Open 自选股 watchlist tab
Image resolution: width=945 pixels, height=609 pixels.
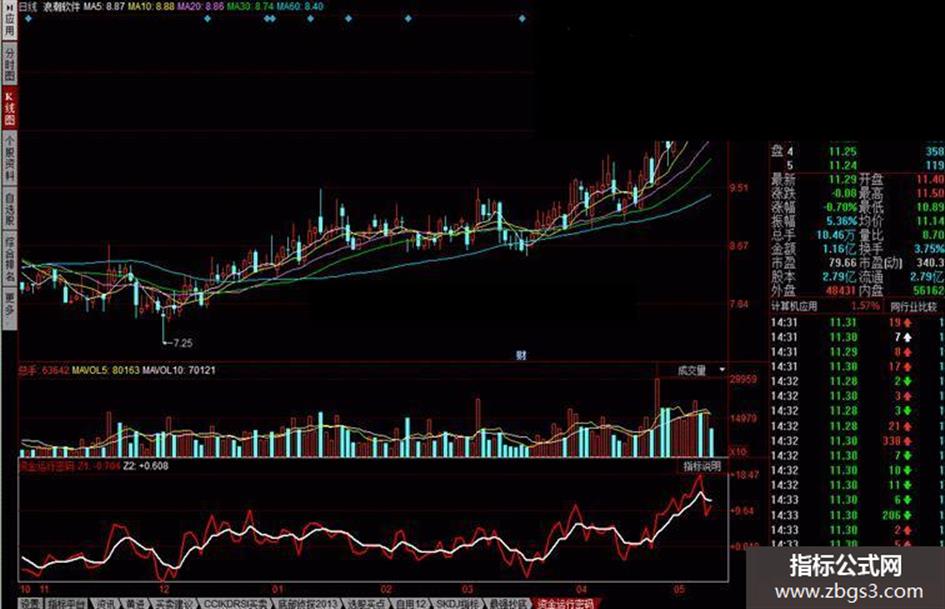[9, 210]
